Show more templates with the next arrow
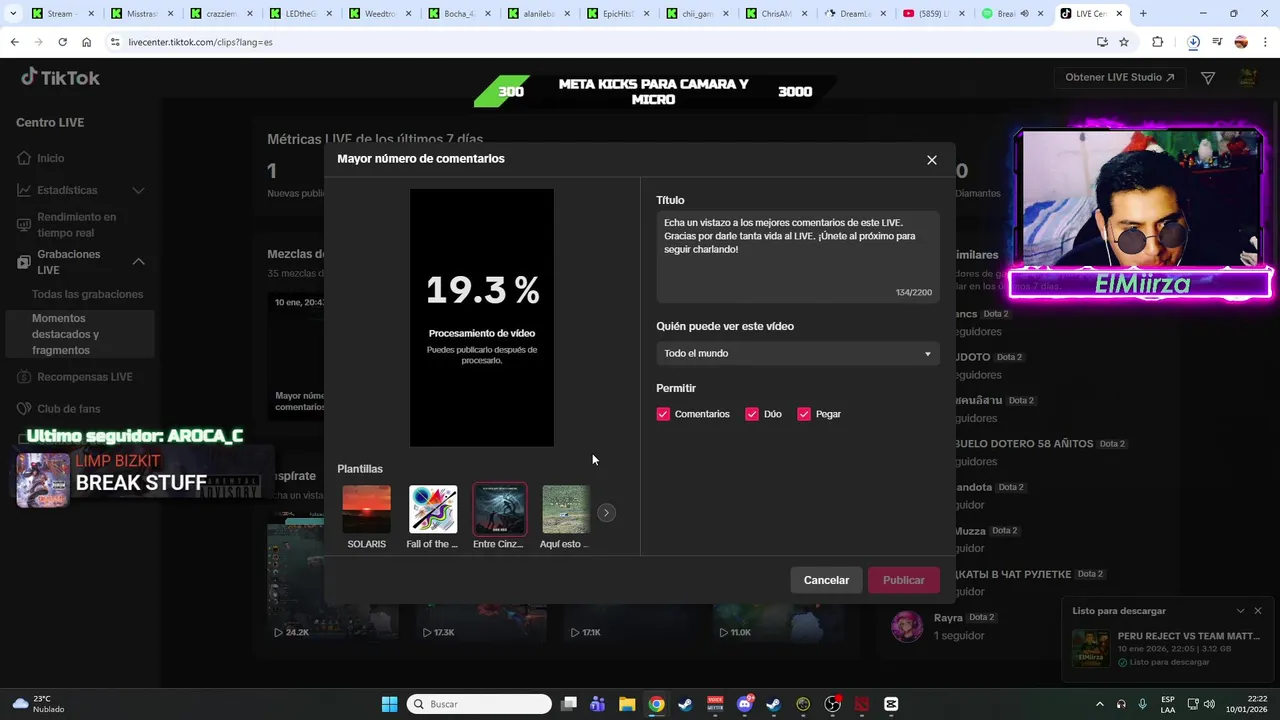The height and width of the screenshot is (720, 1280). pos(606,512)
